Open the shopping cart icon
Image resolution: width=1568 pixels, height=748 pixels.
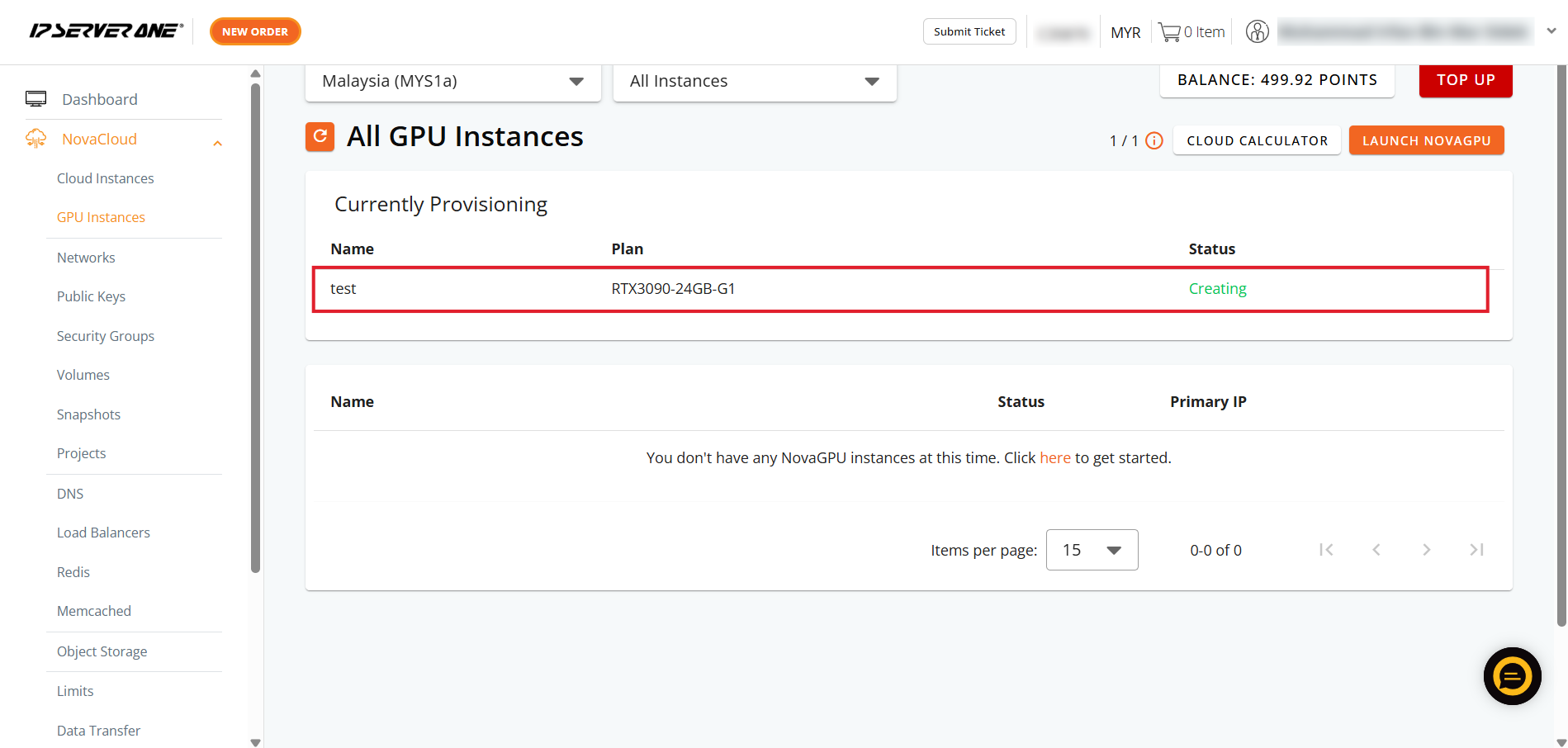click(1169, 32)
